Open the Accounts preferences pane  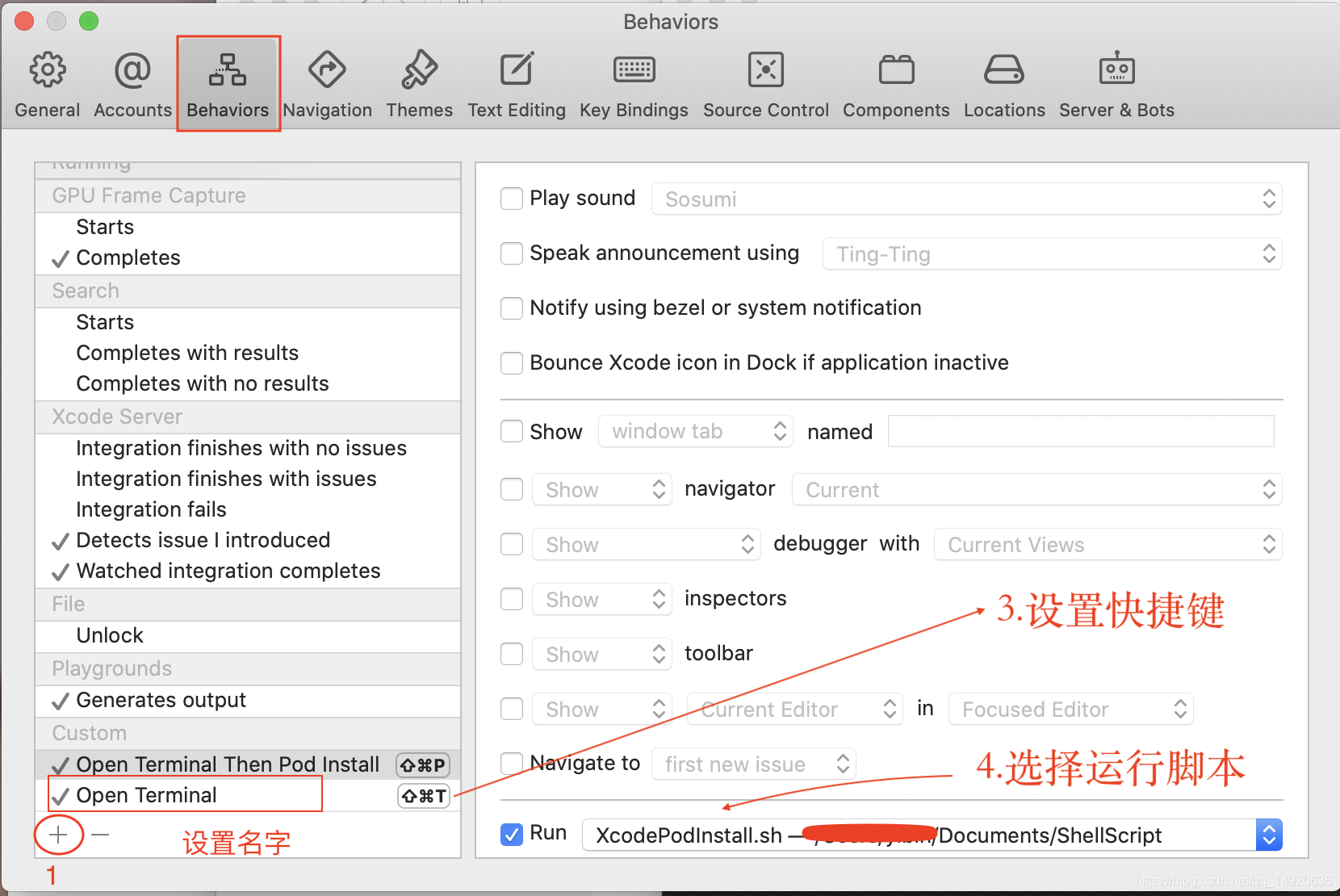point(132,85)
